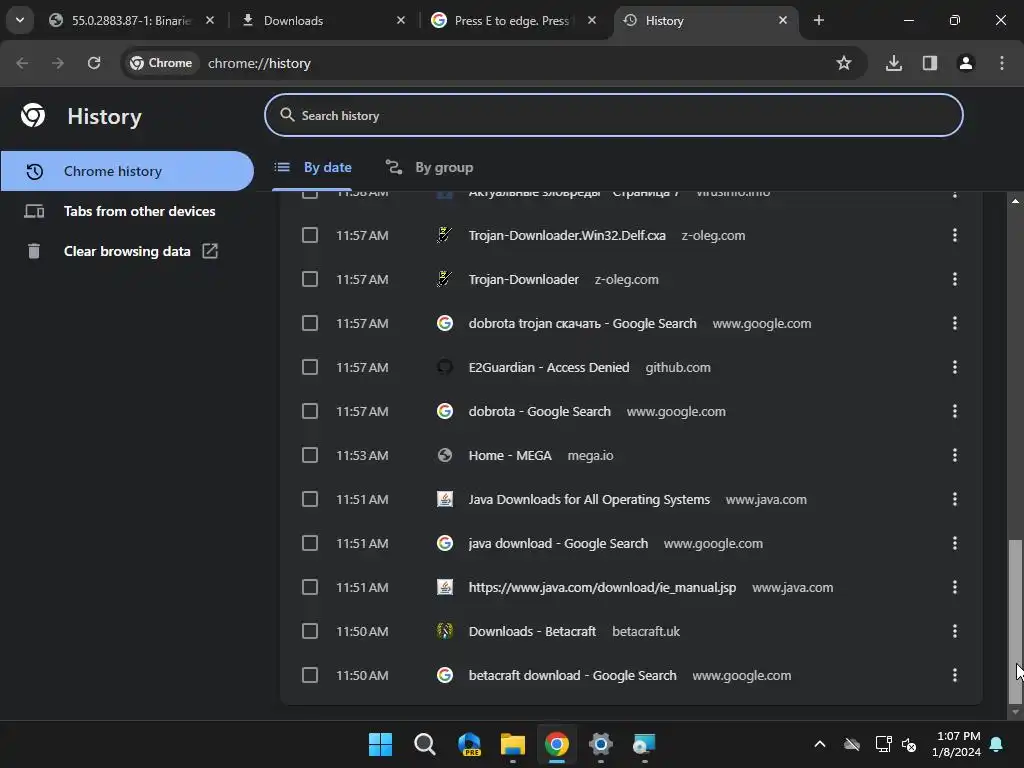The image size is (1024, 768).
Task: Open actions menu for Trojan-Downloader.Win32.Delf.cxa entry
Action: [955, 235]
